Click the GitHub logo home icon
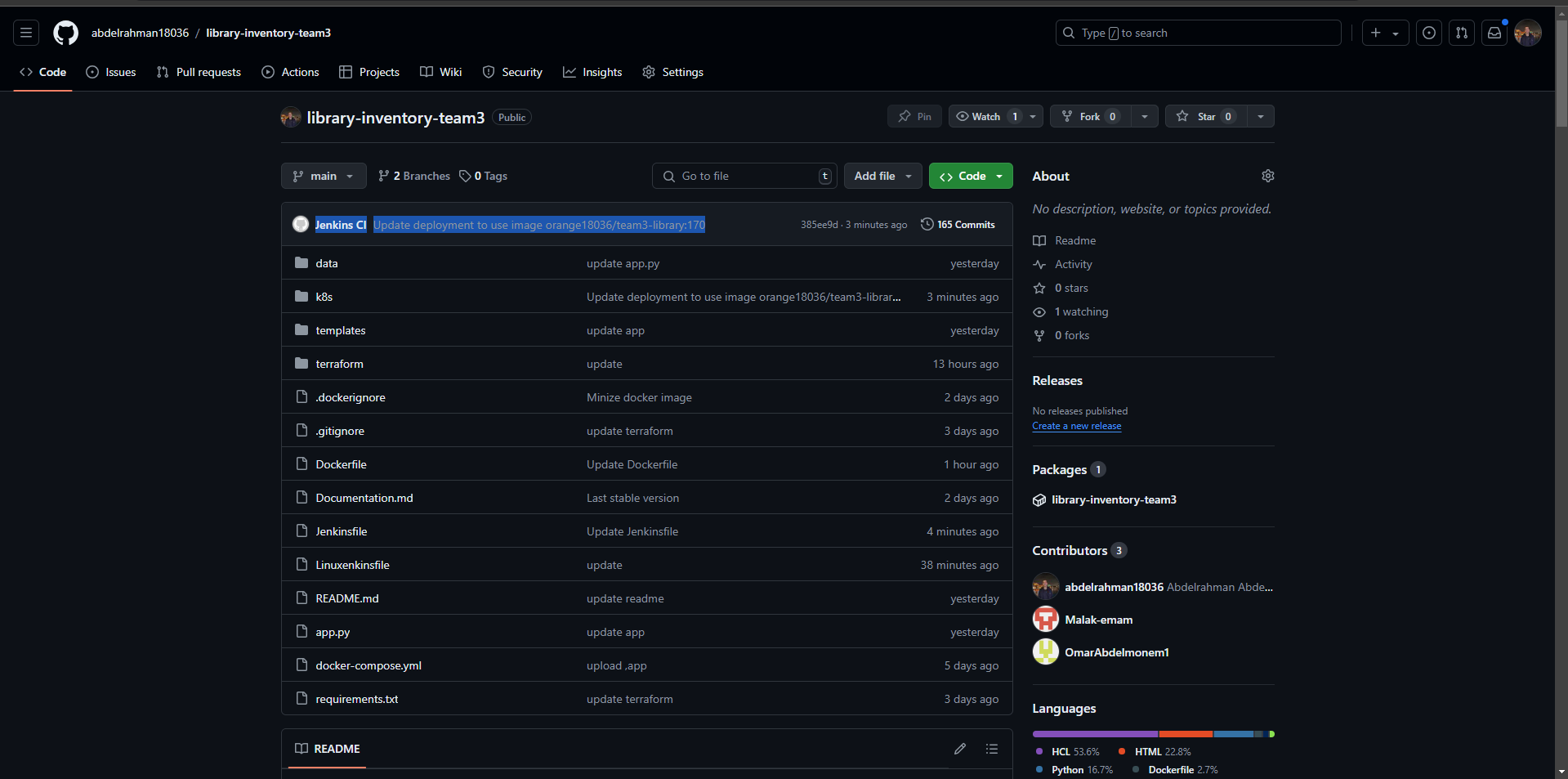The image size is (1568, 779). click(66, 33)
